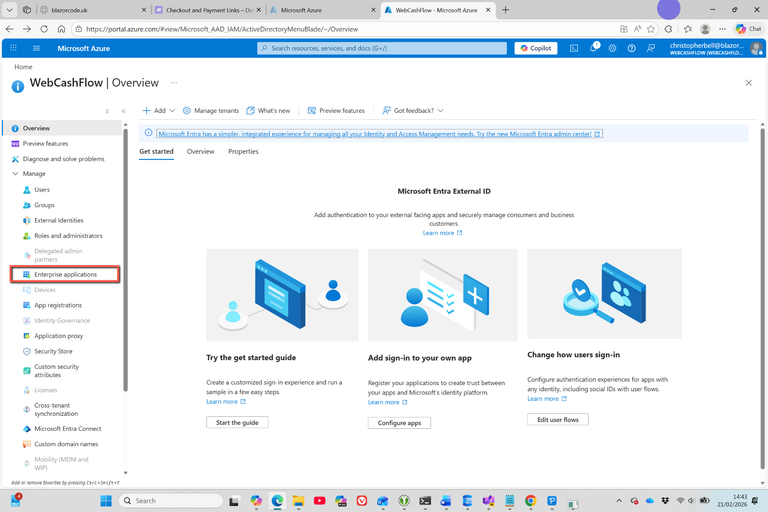Click the Start the guide button

[x=237, y=423]
